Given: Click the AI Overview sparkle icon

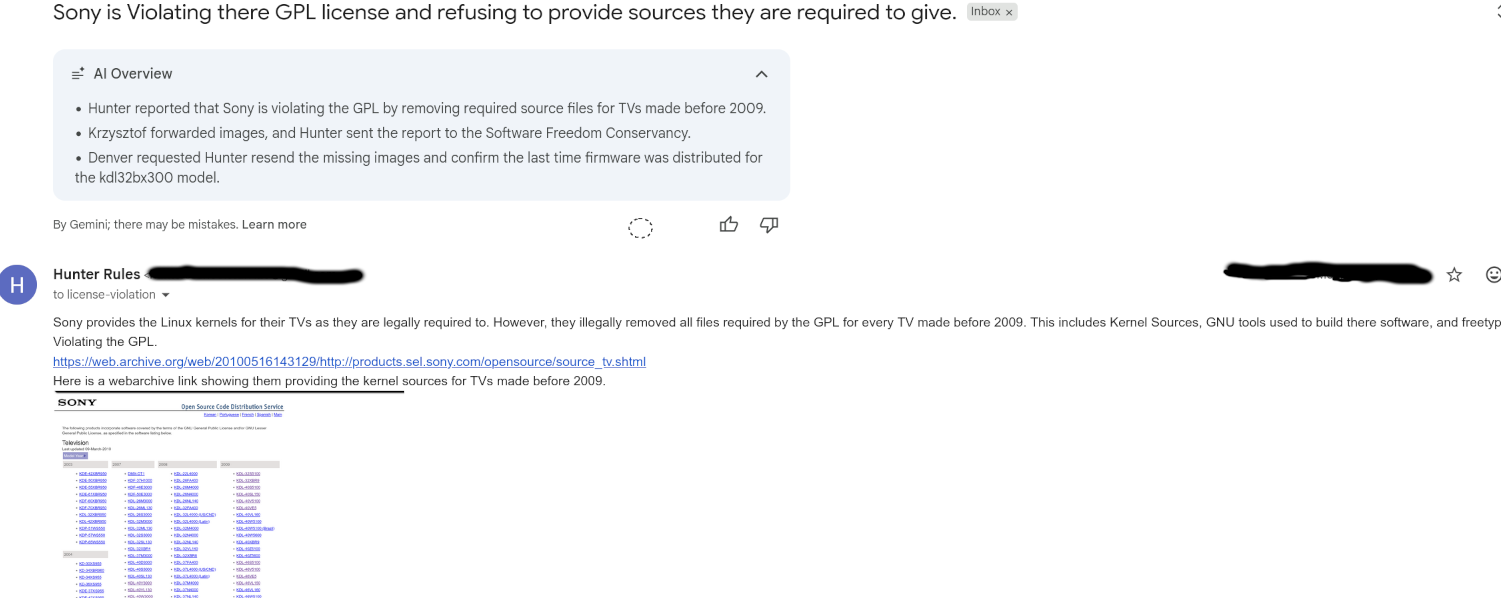Looking at the screenshot, I should click(x=78, y=74).
